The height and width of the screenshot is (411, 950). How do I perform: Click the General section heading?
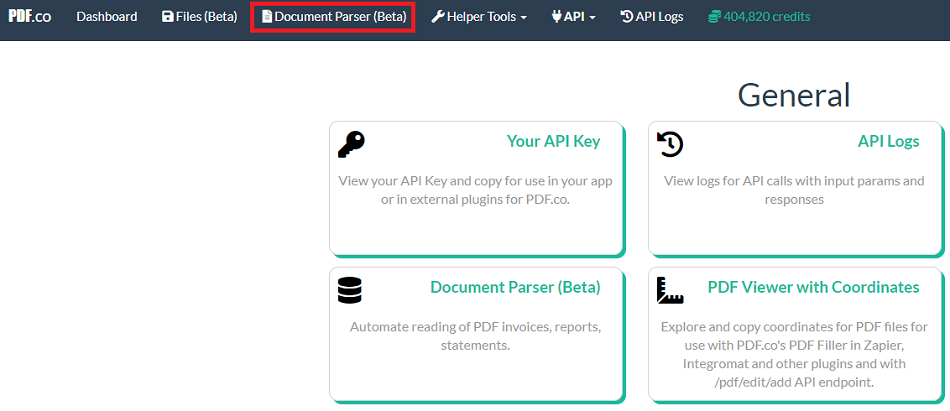(794, 95)
